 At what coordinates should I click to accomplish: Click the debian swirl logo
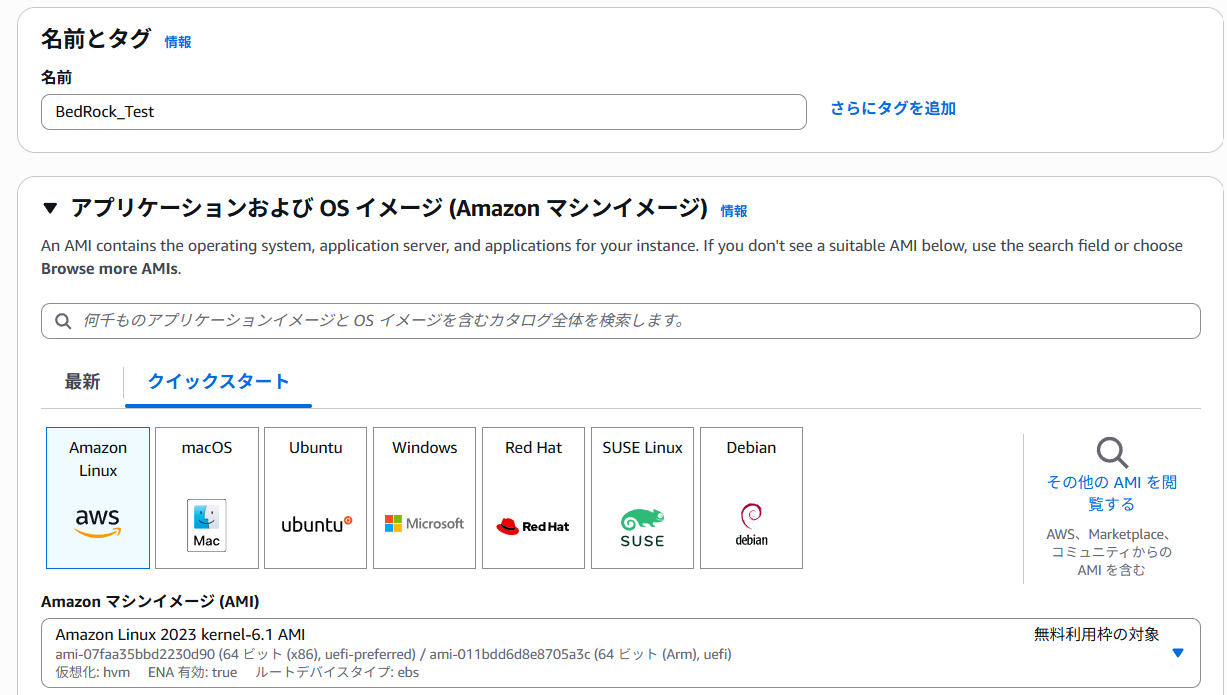[750, 522]
